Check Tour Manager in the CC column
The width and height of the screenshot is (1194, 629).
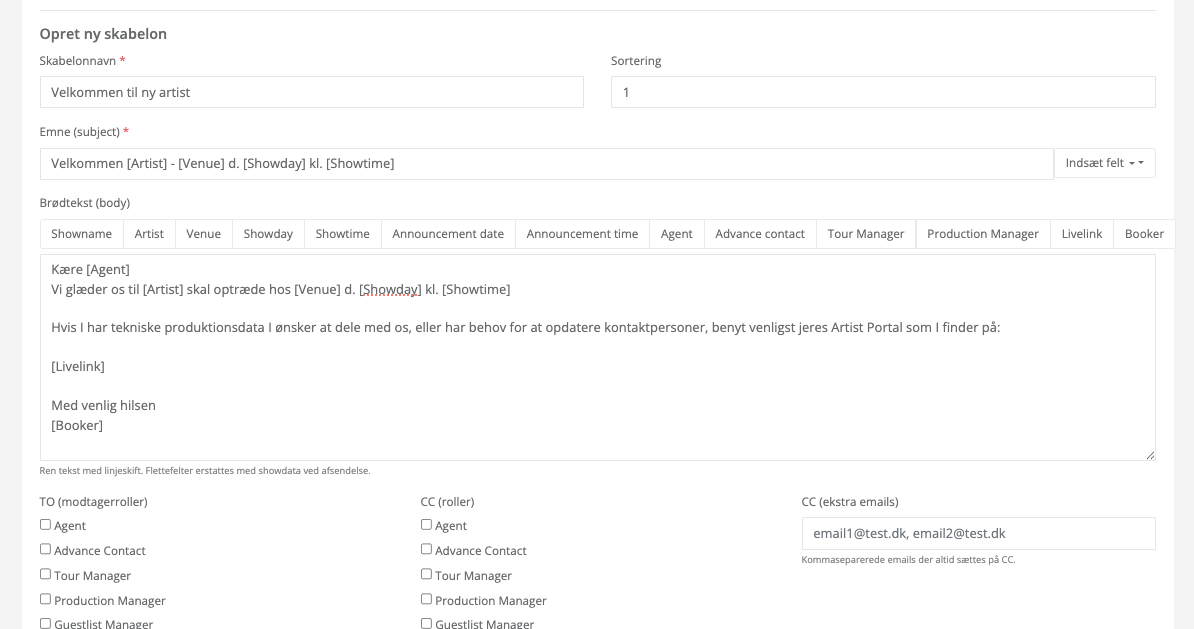click(x=426, y=574)
